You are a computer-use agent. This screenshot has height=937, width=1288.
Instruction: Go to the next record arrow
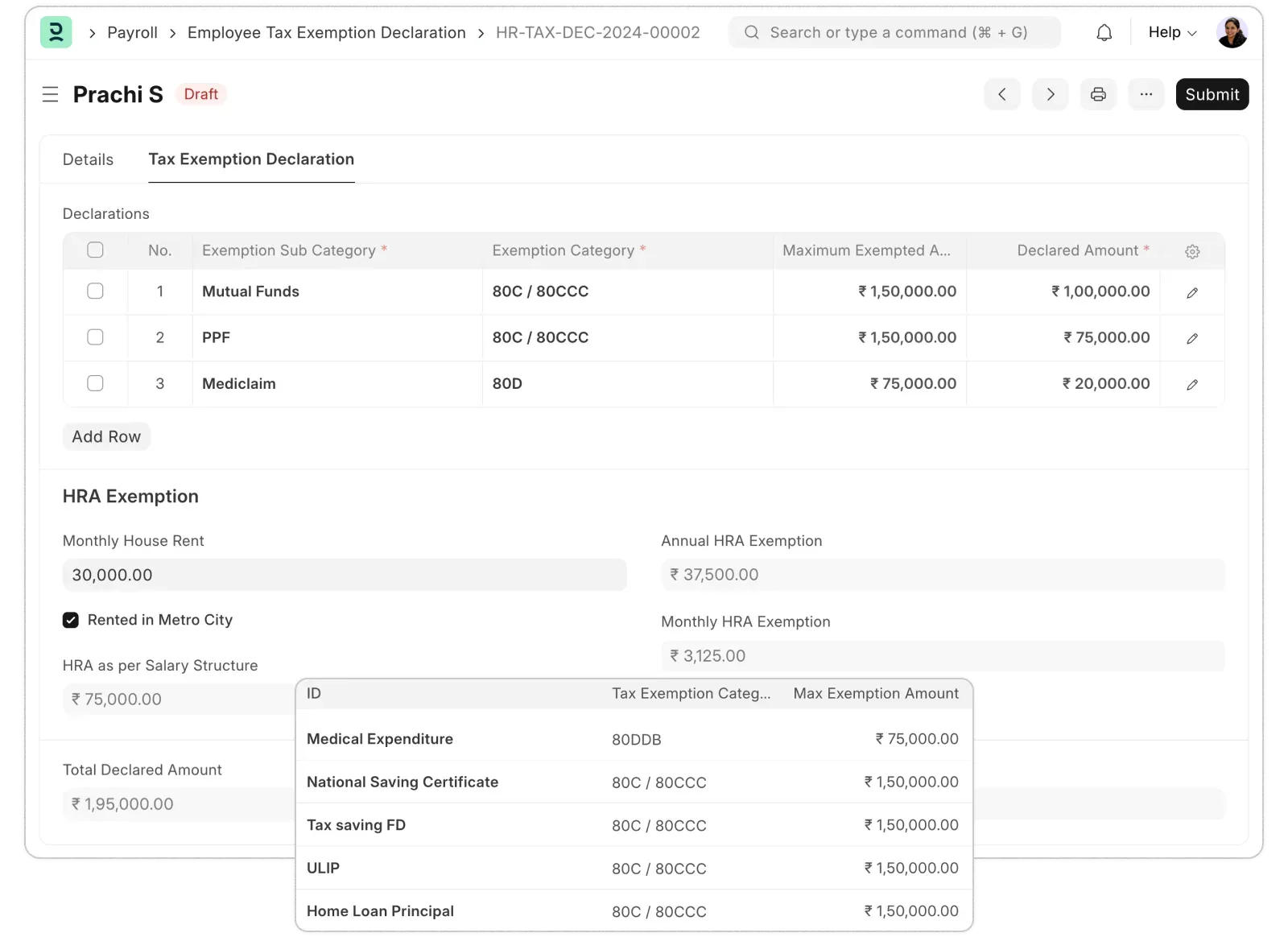point(1051,94)
